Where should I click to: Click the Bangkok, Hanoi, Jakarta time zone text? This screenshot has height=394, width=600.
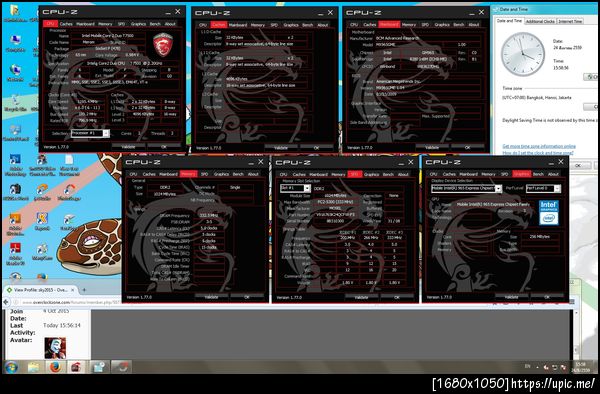(x=537, y=98)
